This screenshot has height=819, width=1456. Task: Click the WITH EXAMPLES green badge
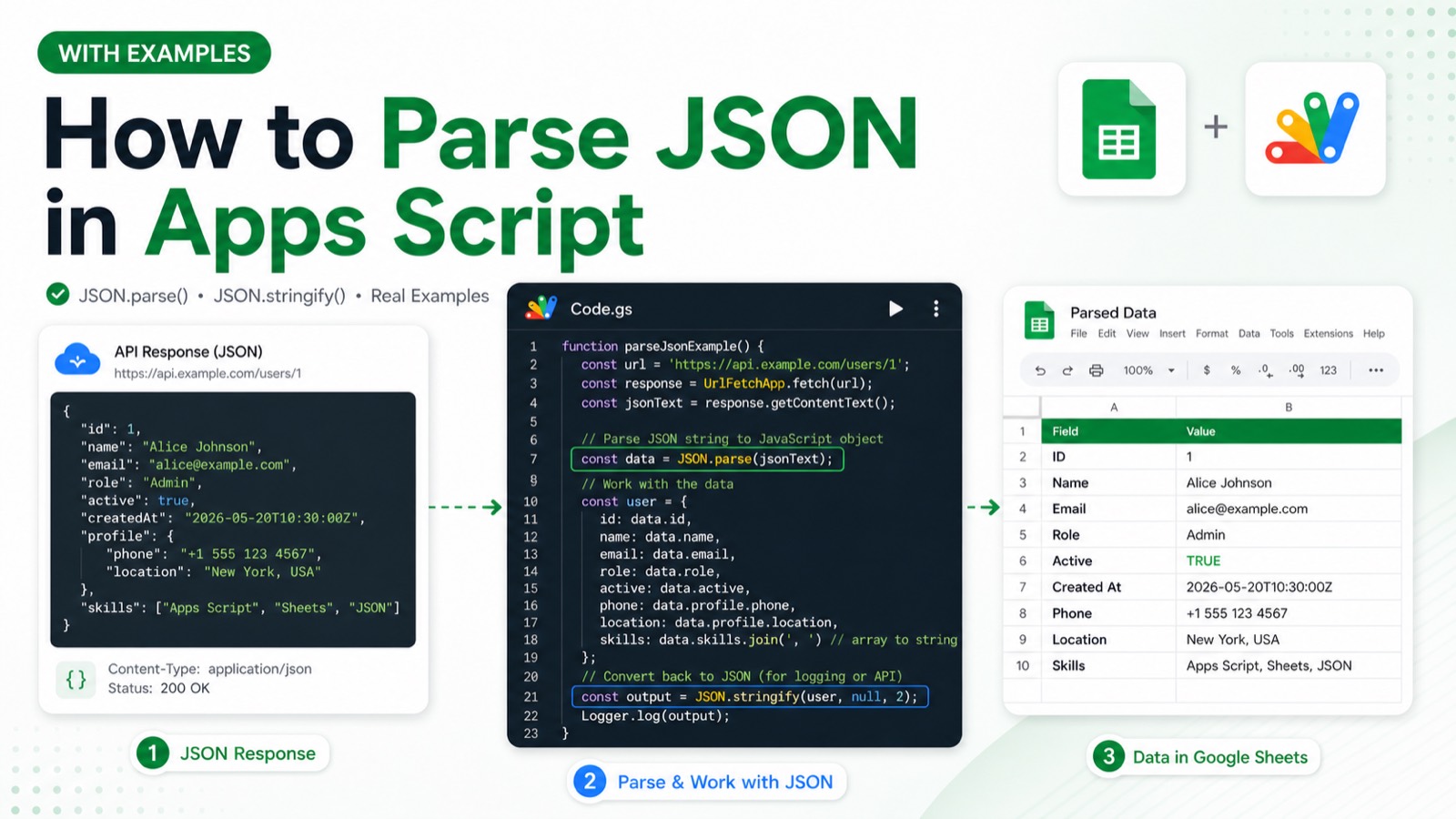point(154,53)
